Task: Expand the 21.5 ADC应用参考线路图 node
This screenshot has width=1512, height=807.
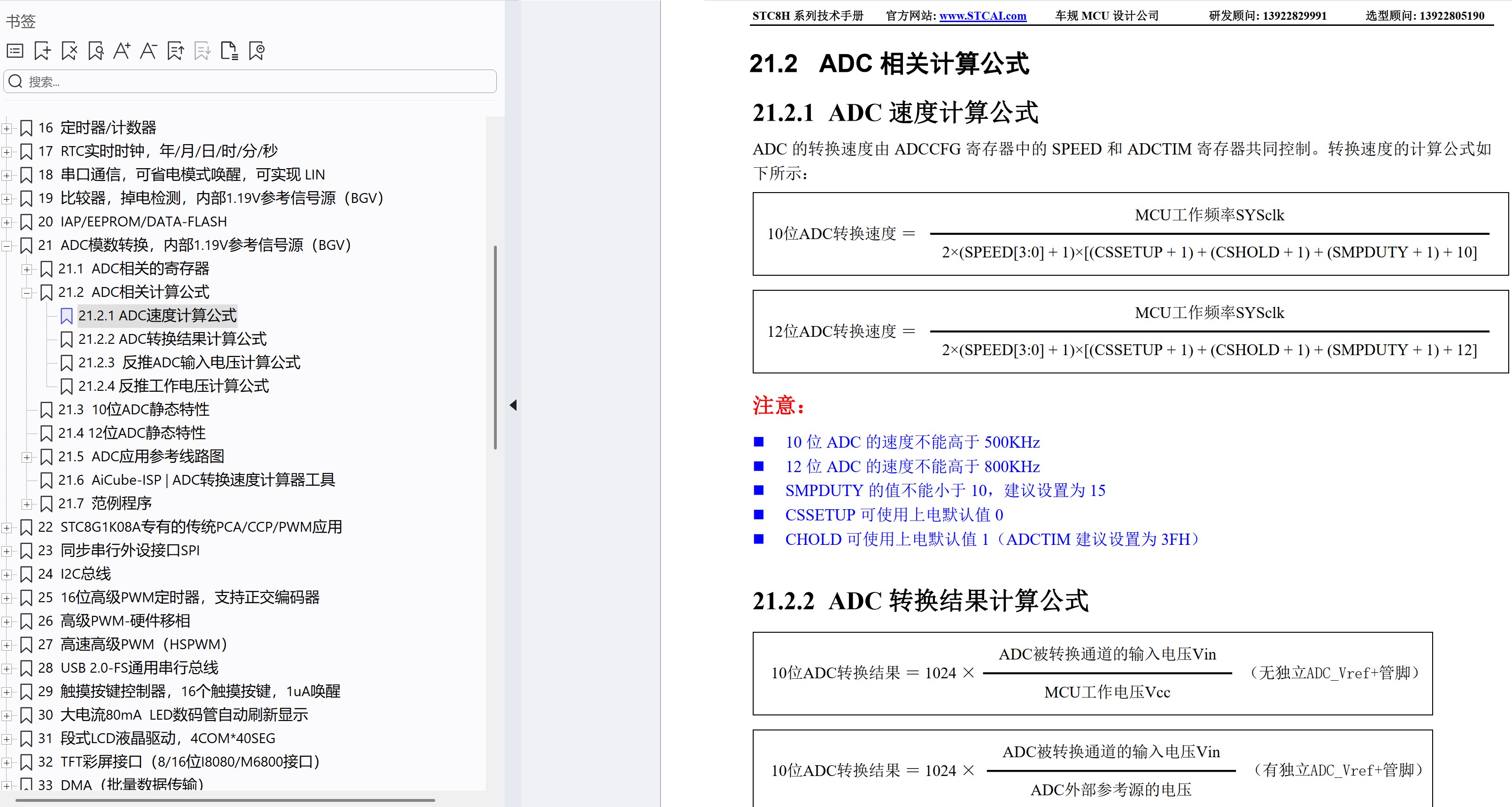Action: (26, 457)
